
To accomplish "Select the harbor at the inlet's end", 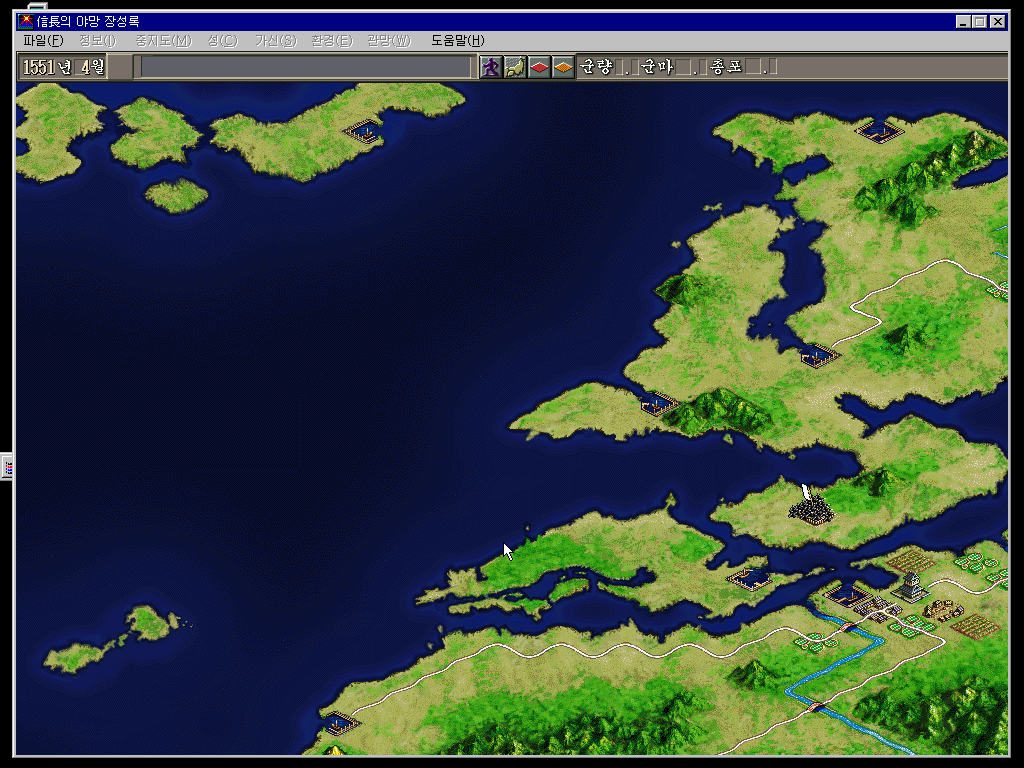I will click(819, 355).
